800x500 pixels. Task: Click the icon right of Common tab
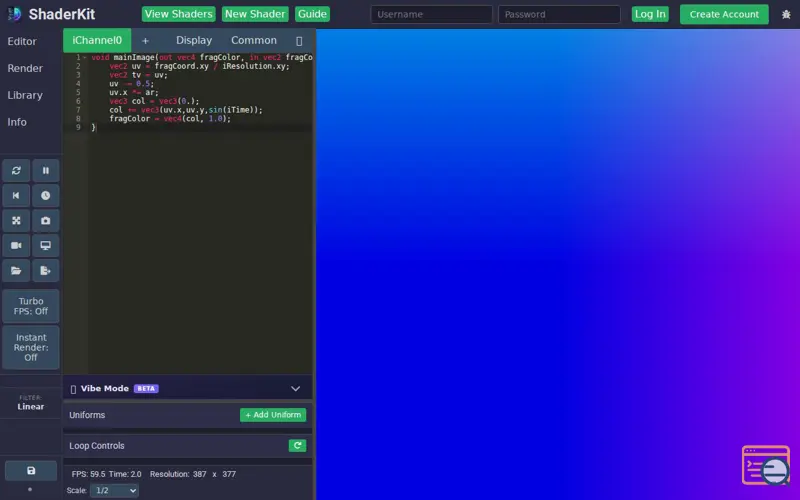[299, 41]
